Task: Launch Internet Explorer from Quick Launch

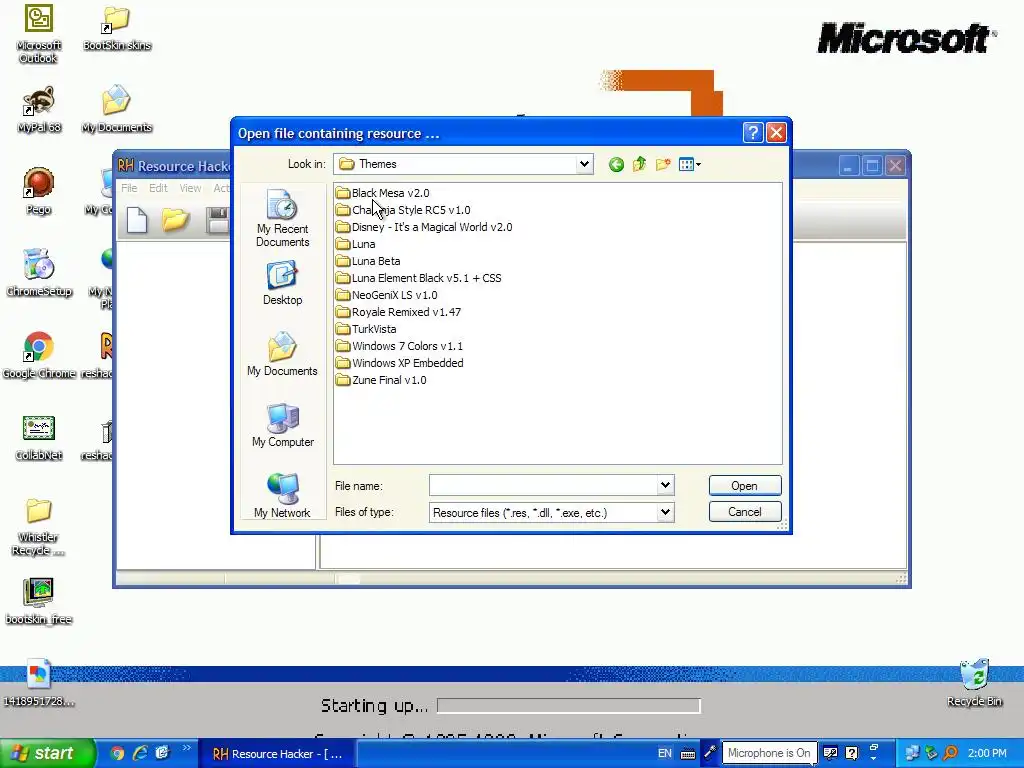Action: point(140,754)
